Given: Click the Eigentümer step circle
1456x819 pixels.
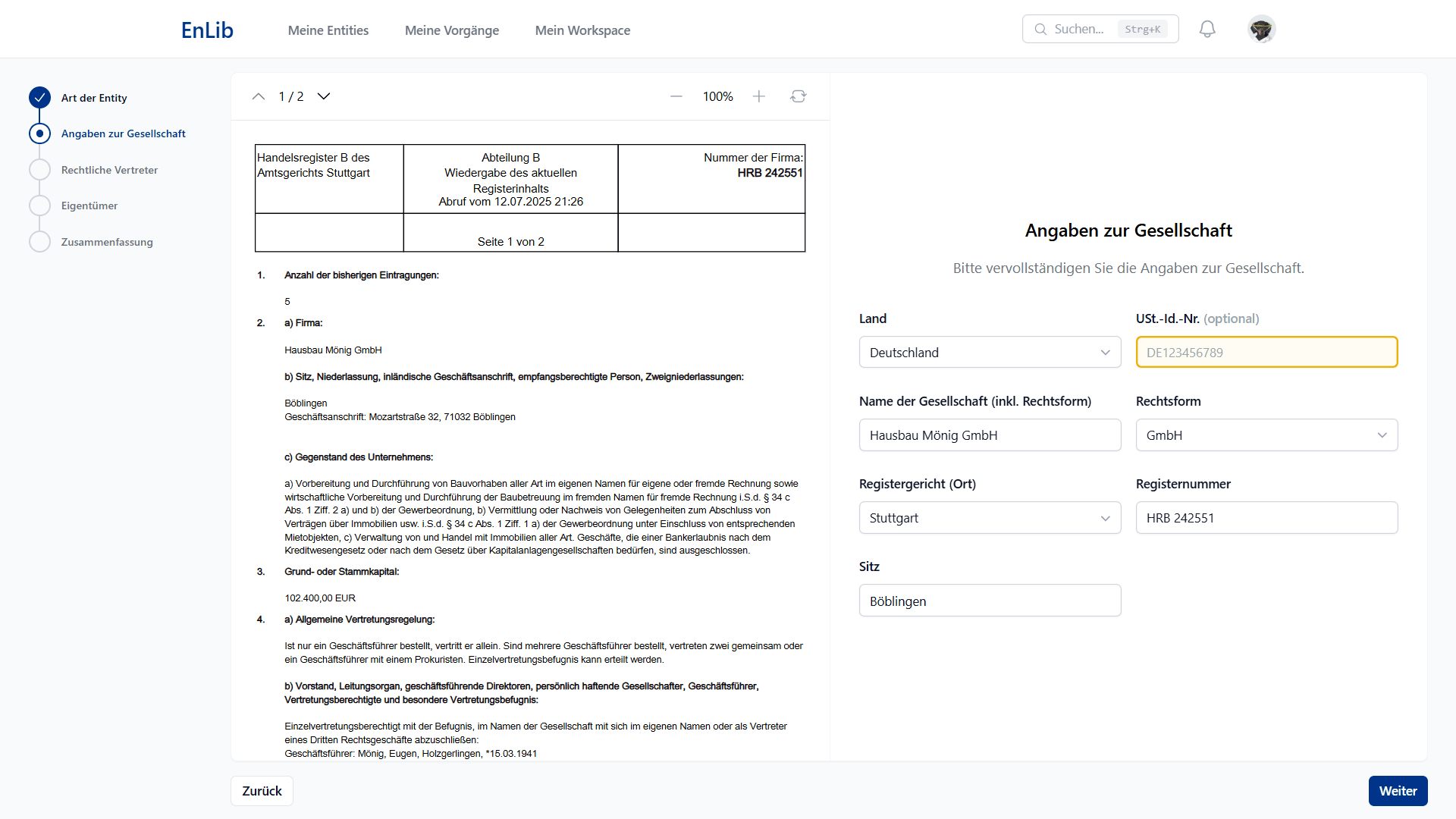Looking at the screenshot, I should [39, 206].
